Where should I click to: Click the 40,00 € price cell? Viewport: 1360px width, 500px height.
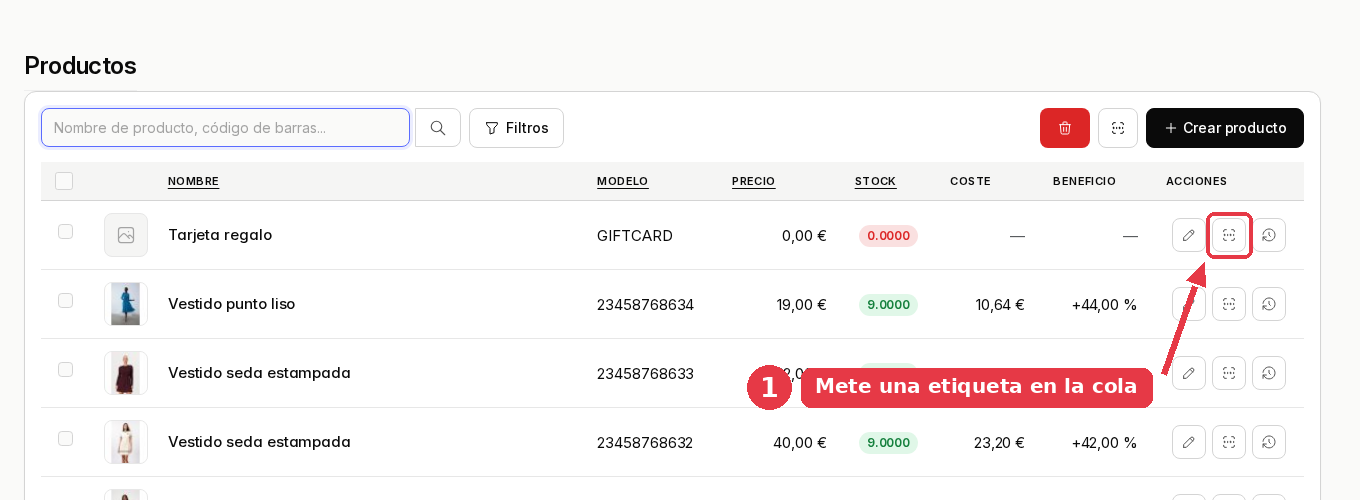pyautogui.click(x=800, y=443)
